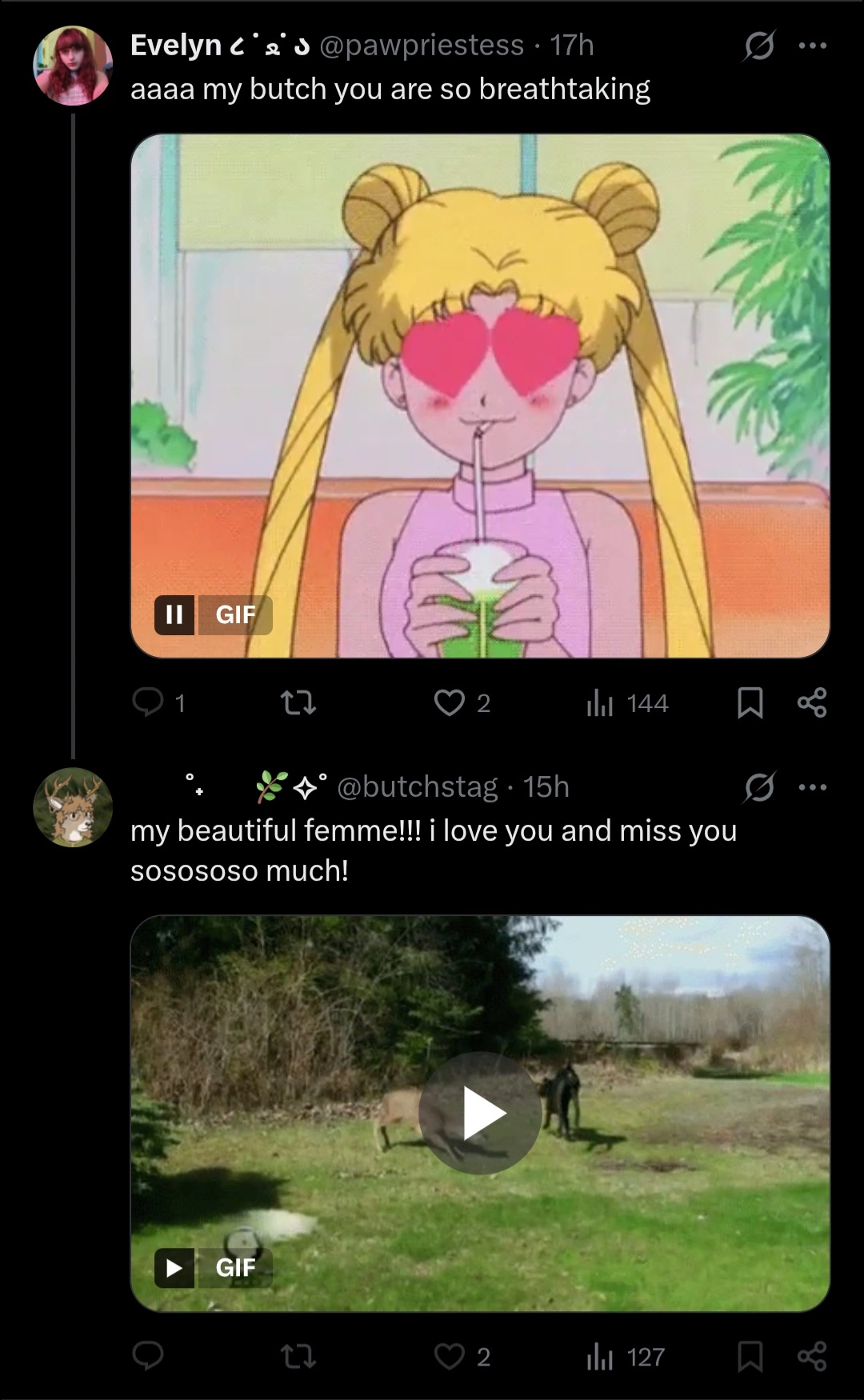Image resolution: width=864 pixels, height=1400 pixels.
Task: Retweet Evelyn's breathtaking post
Action: pyautogui.click(x=298, y=703)
